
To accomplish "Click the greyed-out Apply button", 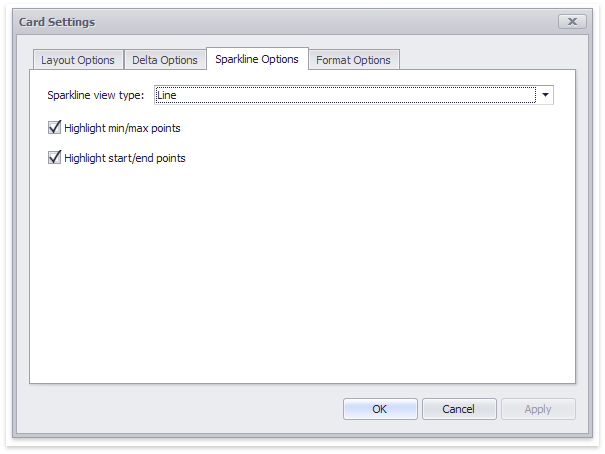I will [x=538, y=409].
